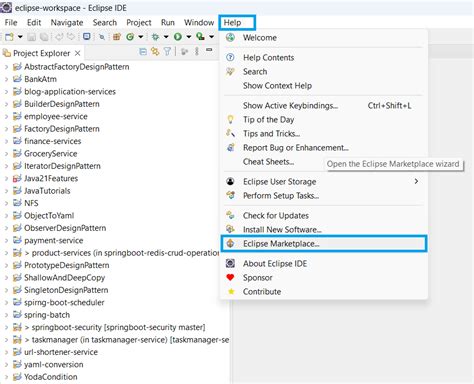Screen dimensions: 474x384
Task: Open the Project menu
Action: tap(139, 23)
